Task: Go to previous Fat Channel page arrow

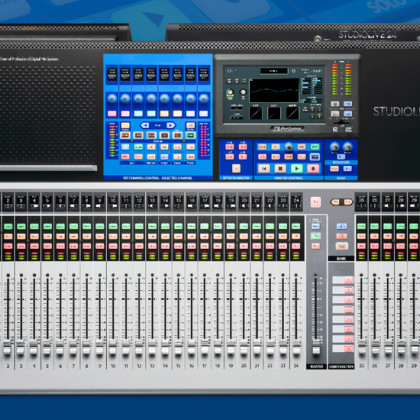Action: point(145,125)
